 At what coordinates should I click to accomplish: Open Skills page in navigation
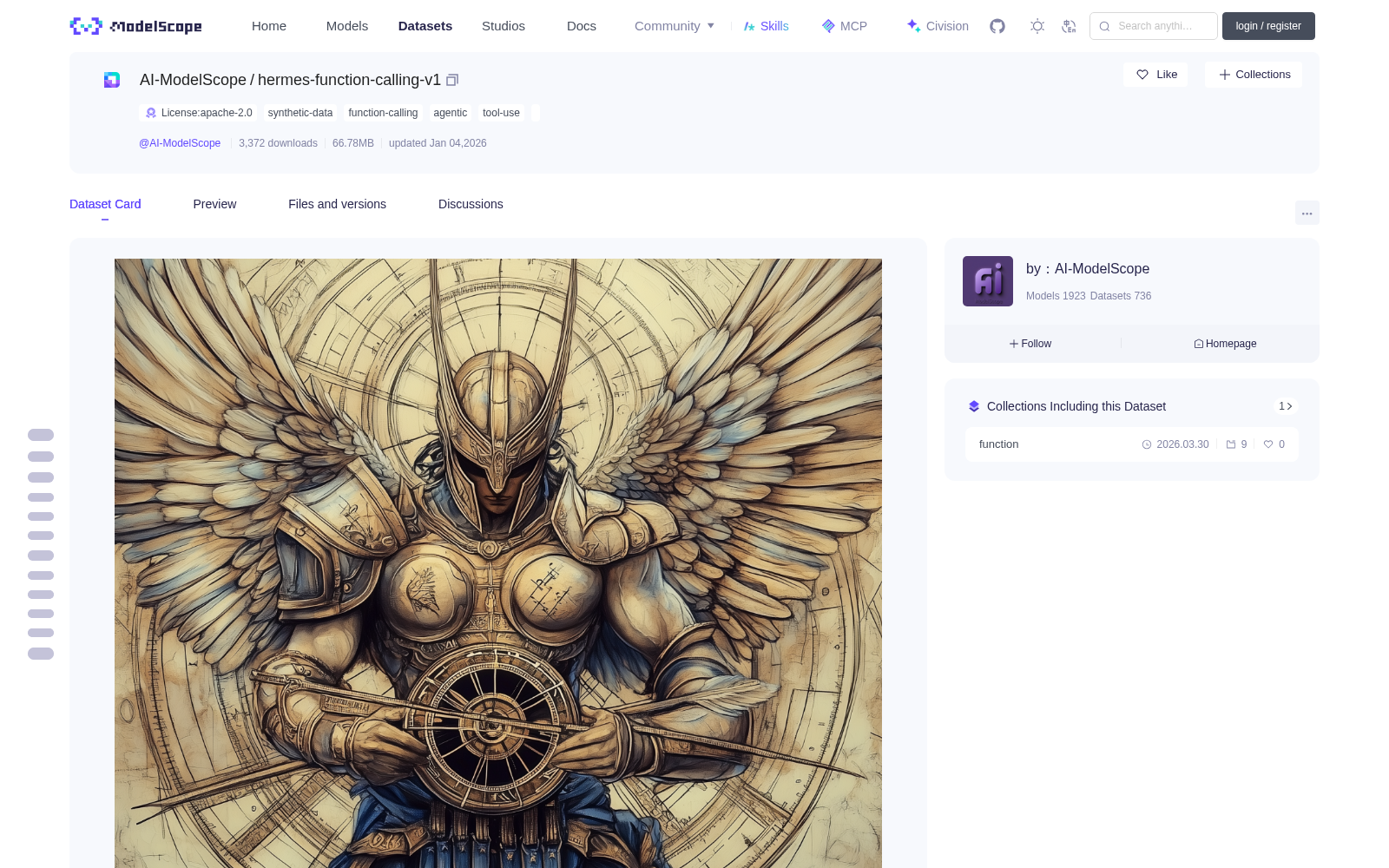pos(766,26)
